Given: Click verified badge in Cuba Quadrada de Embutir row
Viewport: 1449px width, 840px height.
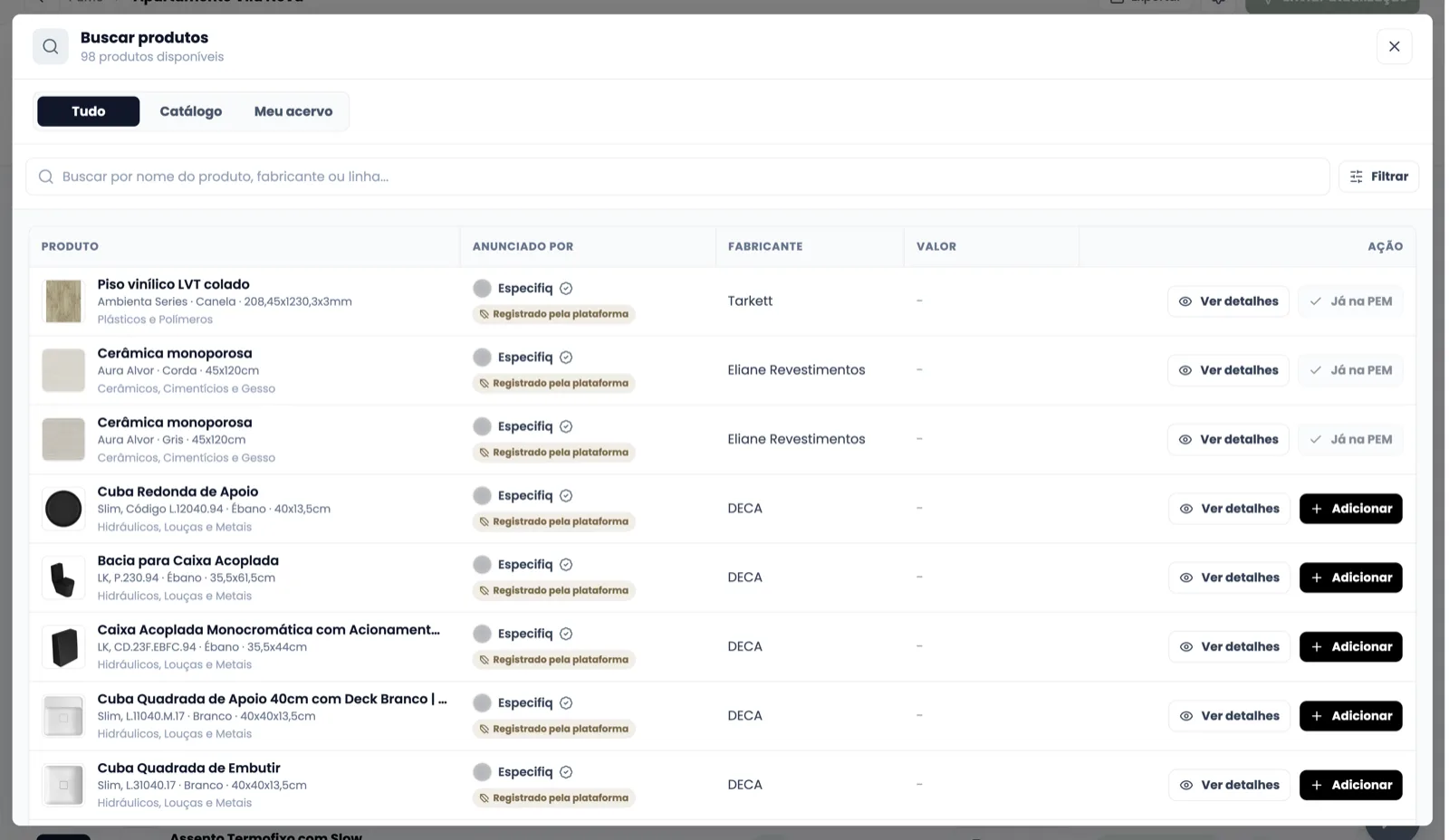Looking at the screenshot, I should pyautogui.click(x=566, y=772).
